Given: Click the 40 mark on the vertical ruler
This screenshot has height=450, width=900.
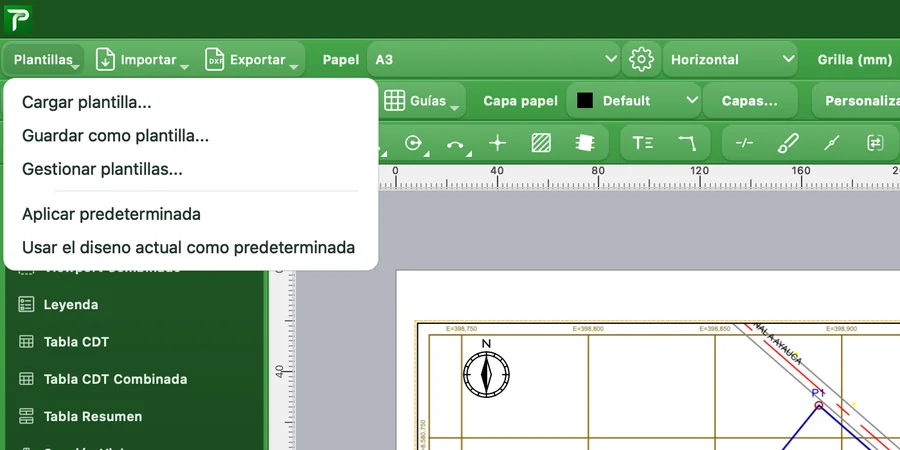Looking at the screenshot, I should pyautogui.click(x=280, y=371).
